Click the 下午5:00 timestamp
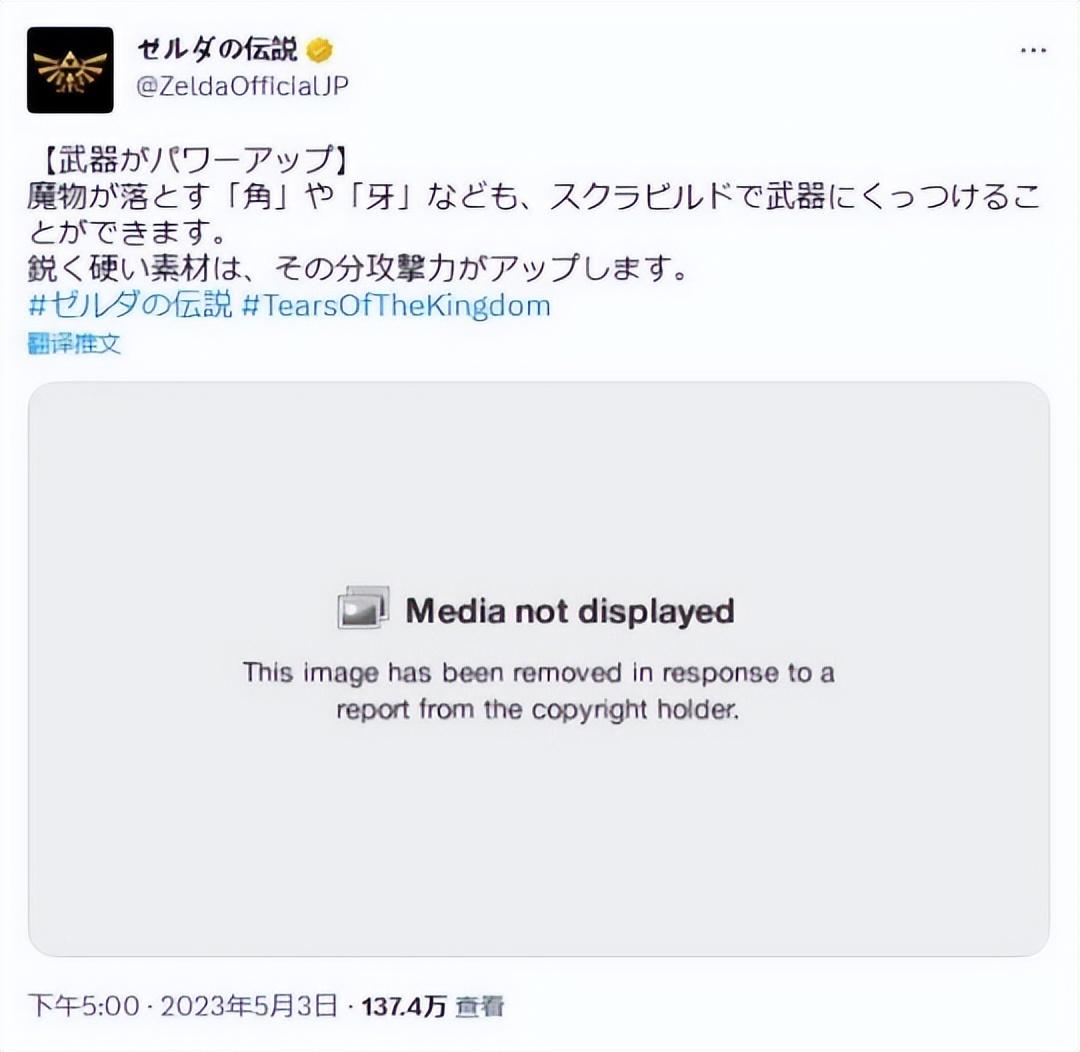1080x1052 pixels. pyautogui.click(x=84, y=1006)
